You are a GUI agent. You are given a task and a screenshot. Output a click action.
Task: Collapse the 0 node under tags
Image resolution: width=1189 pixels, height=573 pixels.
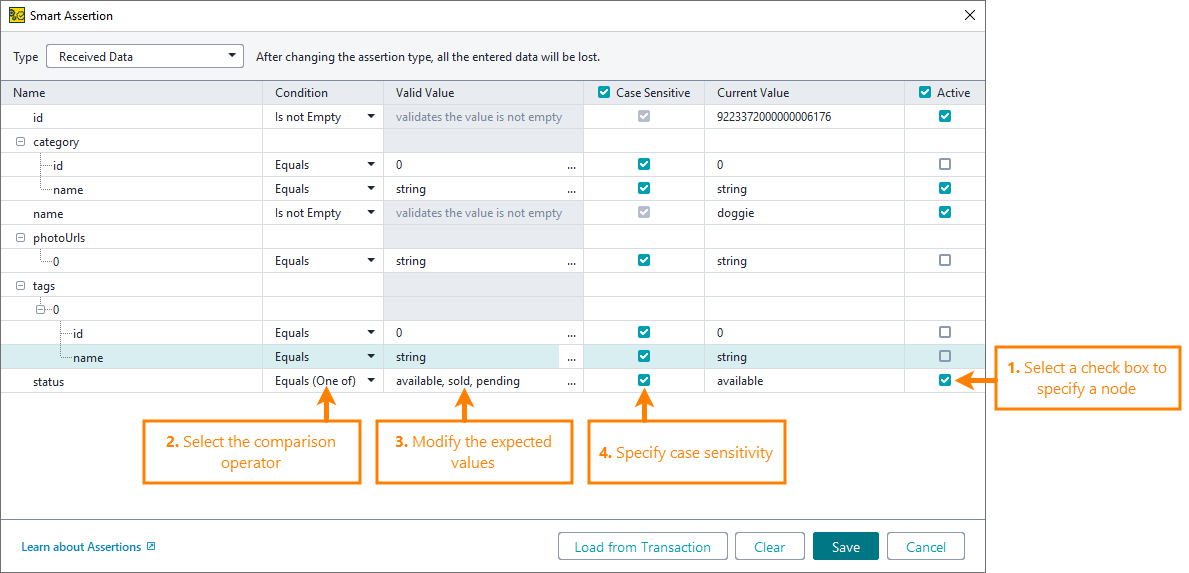pyautogui.click(x=41, y=309)
